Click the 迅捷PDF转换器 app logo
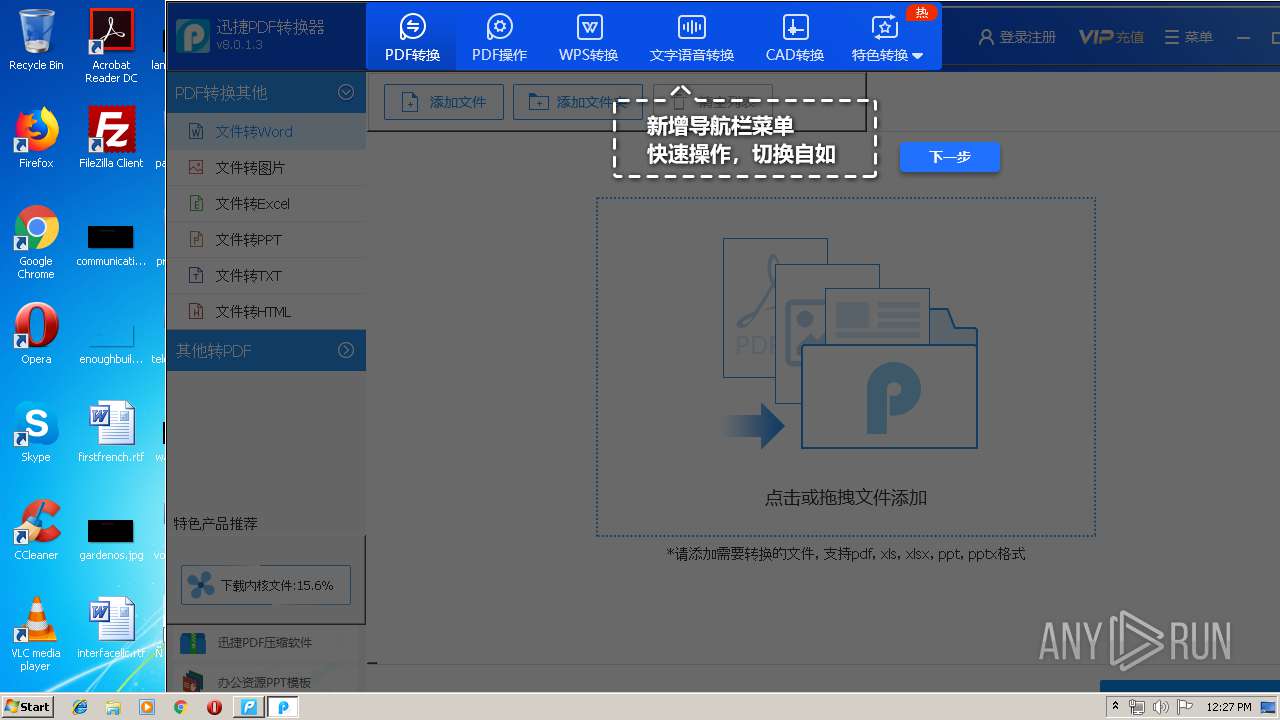 click(193, 35)
